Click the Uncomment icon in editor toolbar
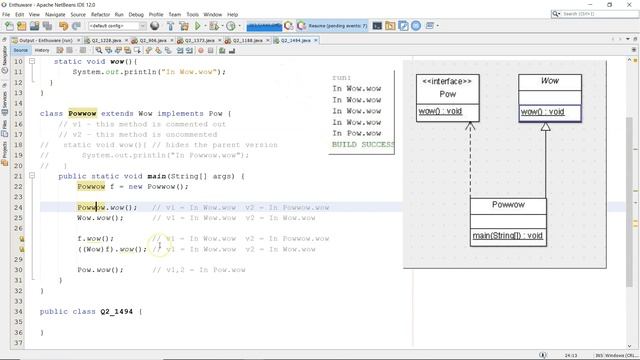 coord(232,50)
